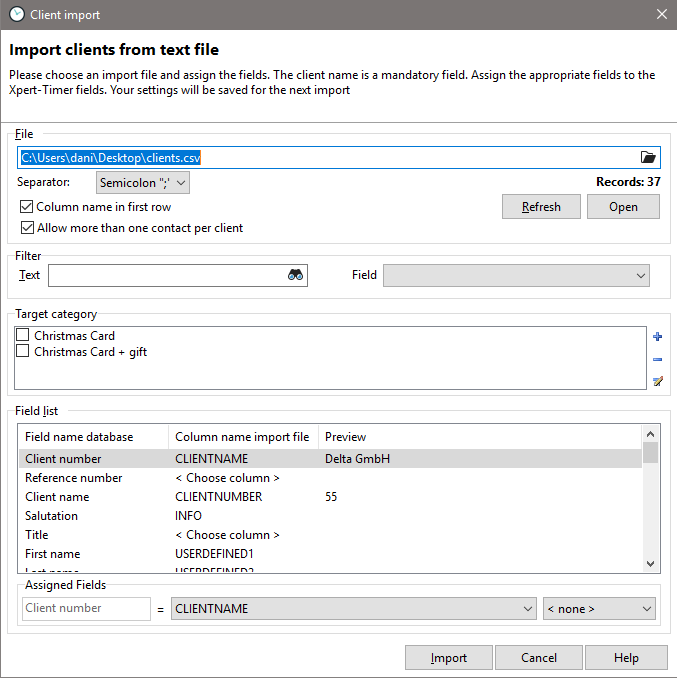Toggle 'Column name in first row' checkbox
This screenshot has height=678, width=677.
pos(26,207)
